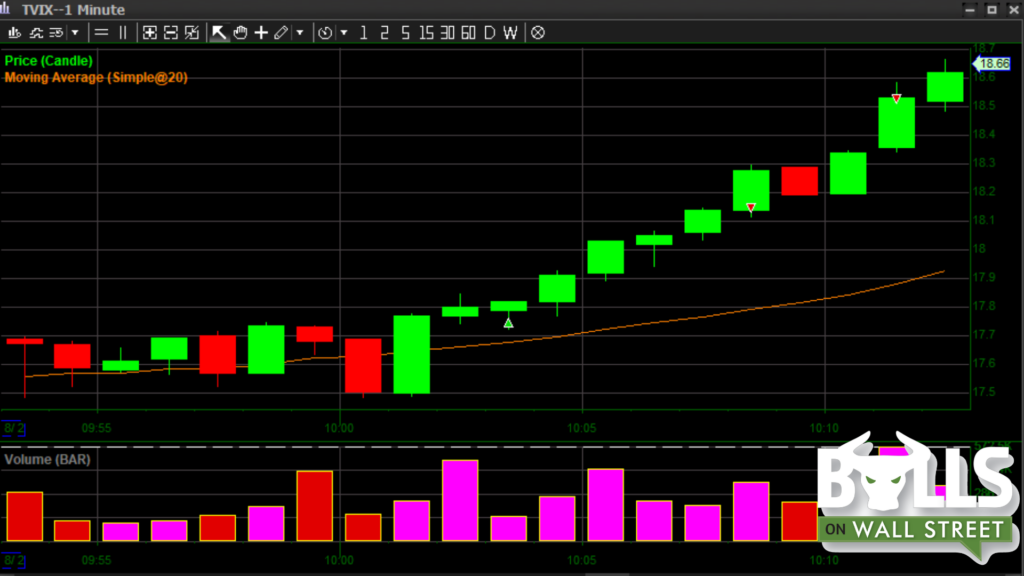This screenshot has height=576, width=1024.
Task: Click the clock time frame icon
Action: click(x=325, y=33)
